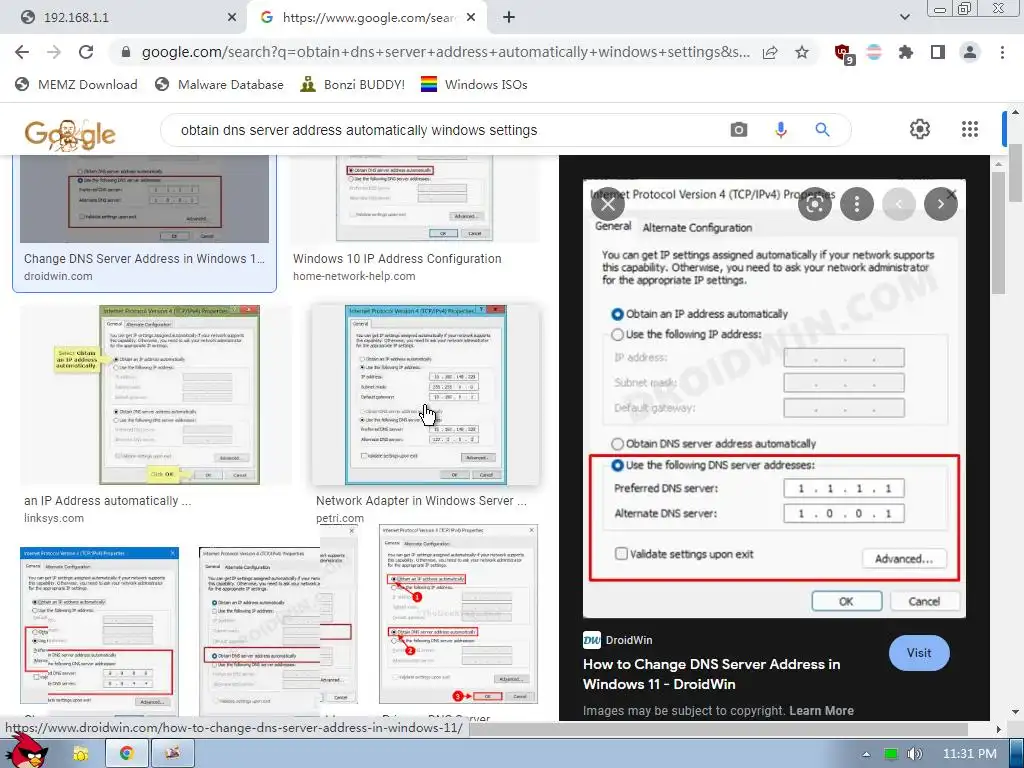Search by image with camera icon
The width and height of the screenshot is (1024, 768).
click(739, 130)
